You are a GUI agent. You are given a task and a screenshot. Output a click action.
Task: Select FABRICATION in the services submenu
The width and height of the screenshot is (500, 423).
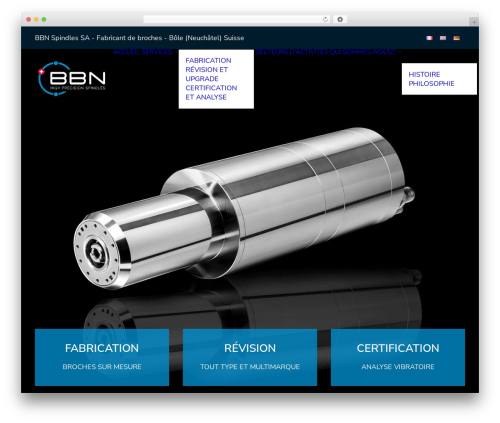208,60
